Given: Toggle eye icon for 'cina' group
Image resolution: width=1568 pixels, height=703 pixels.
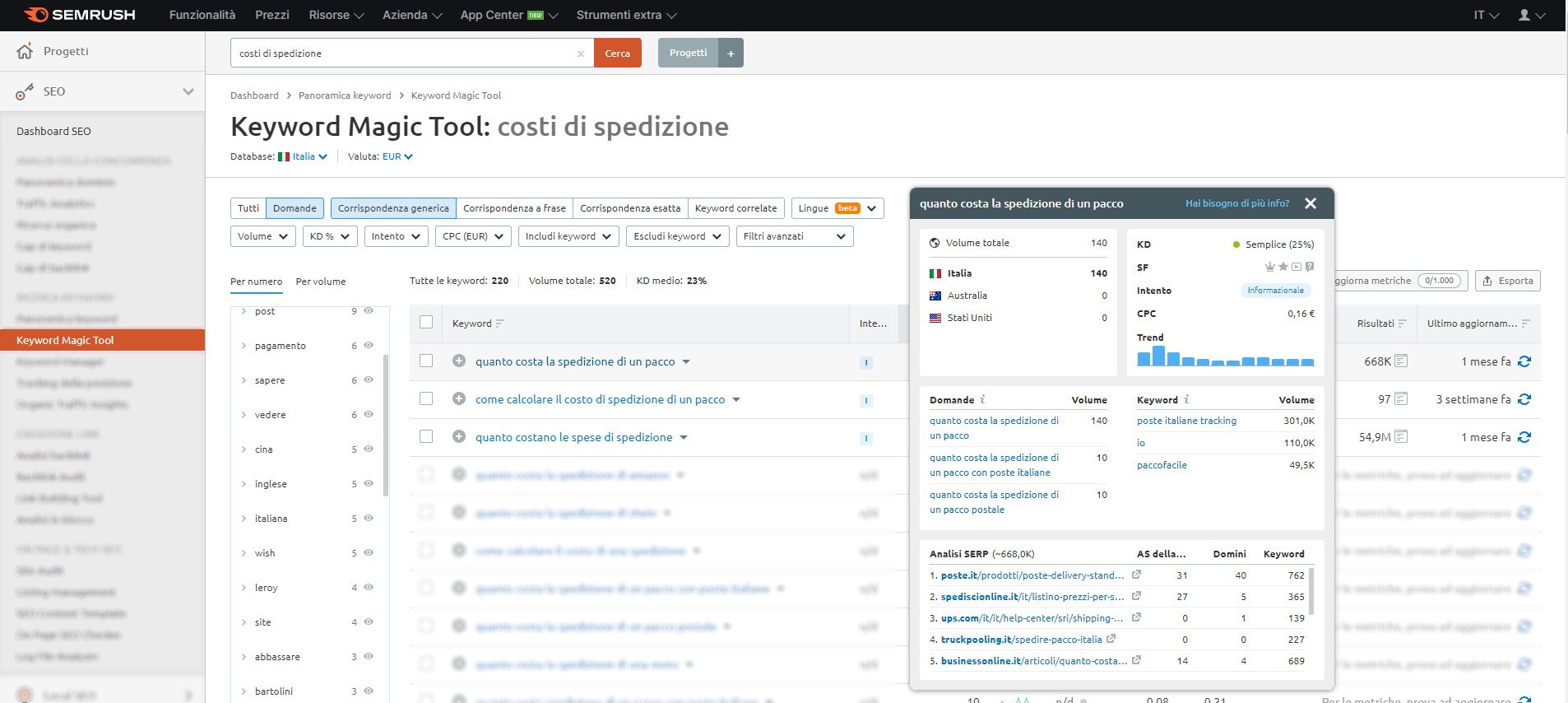Looking at the screenshot, I should click(x=369, y=449).
